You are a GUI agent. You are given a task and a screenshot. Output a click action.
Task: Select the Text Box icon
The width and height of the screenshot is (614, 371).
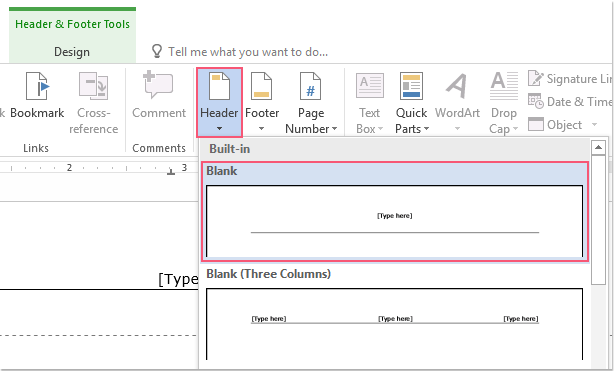(370, 86)
